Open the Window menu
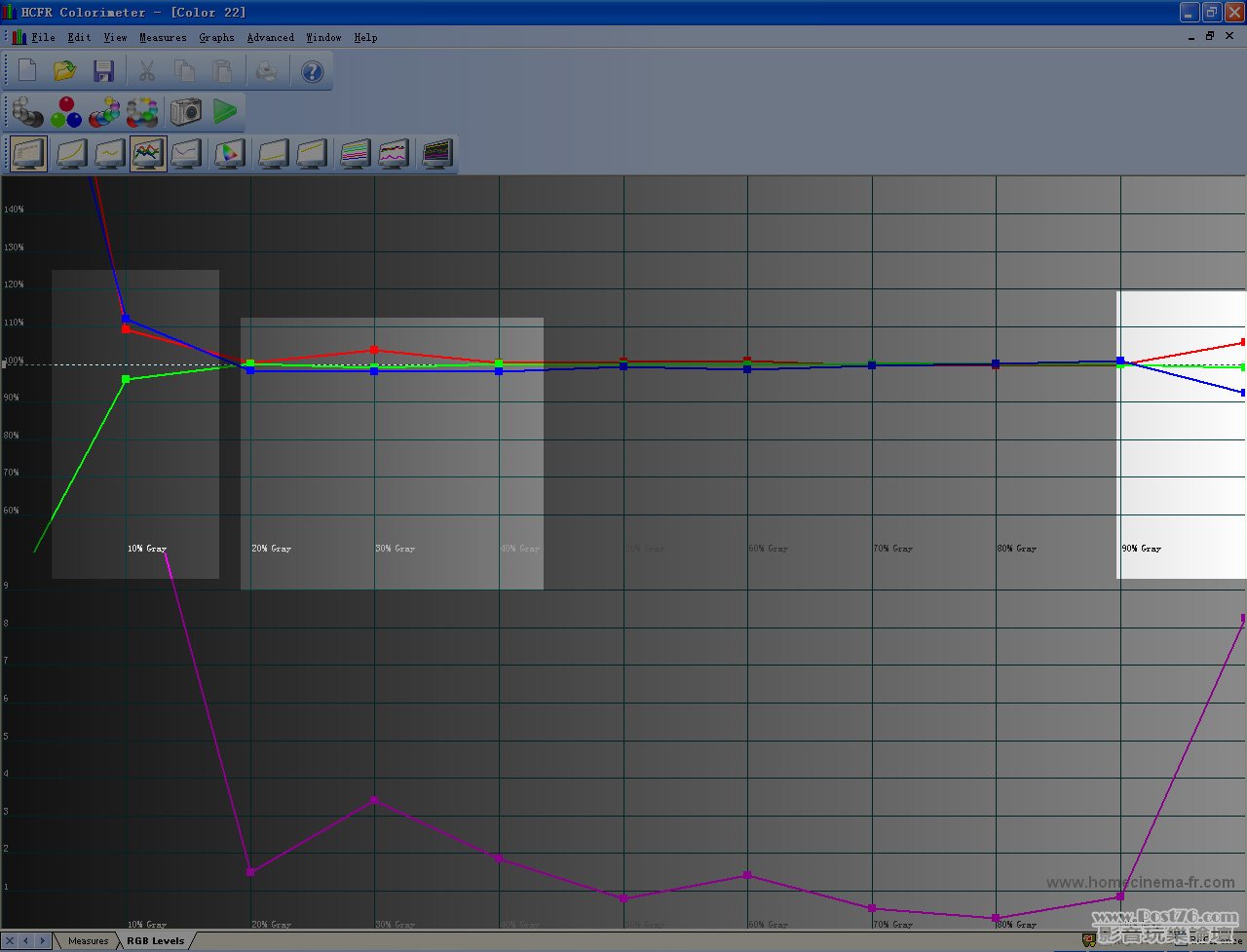Viewport: 1247px width, 952px height. point(323,37)
